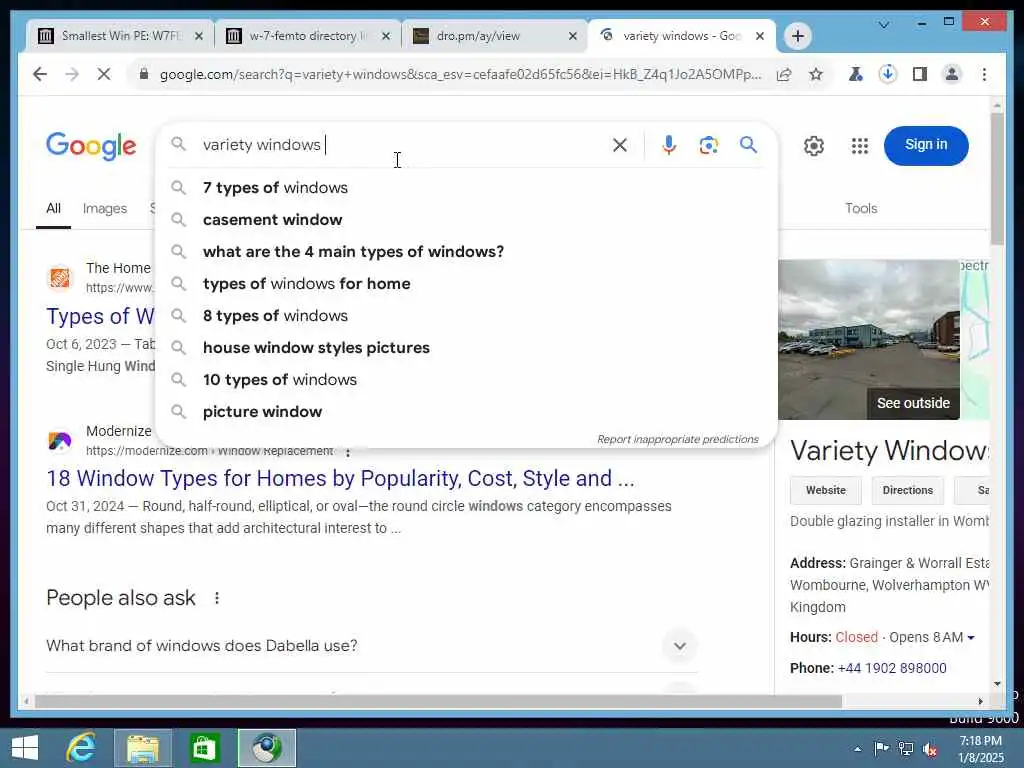Stop loading the page
The width and height of the screenshot is (1024, 768).
104,74
